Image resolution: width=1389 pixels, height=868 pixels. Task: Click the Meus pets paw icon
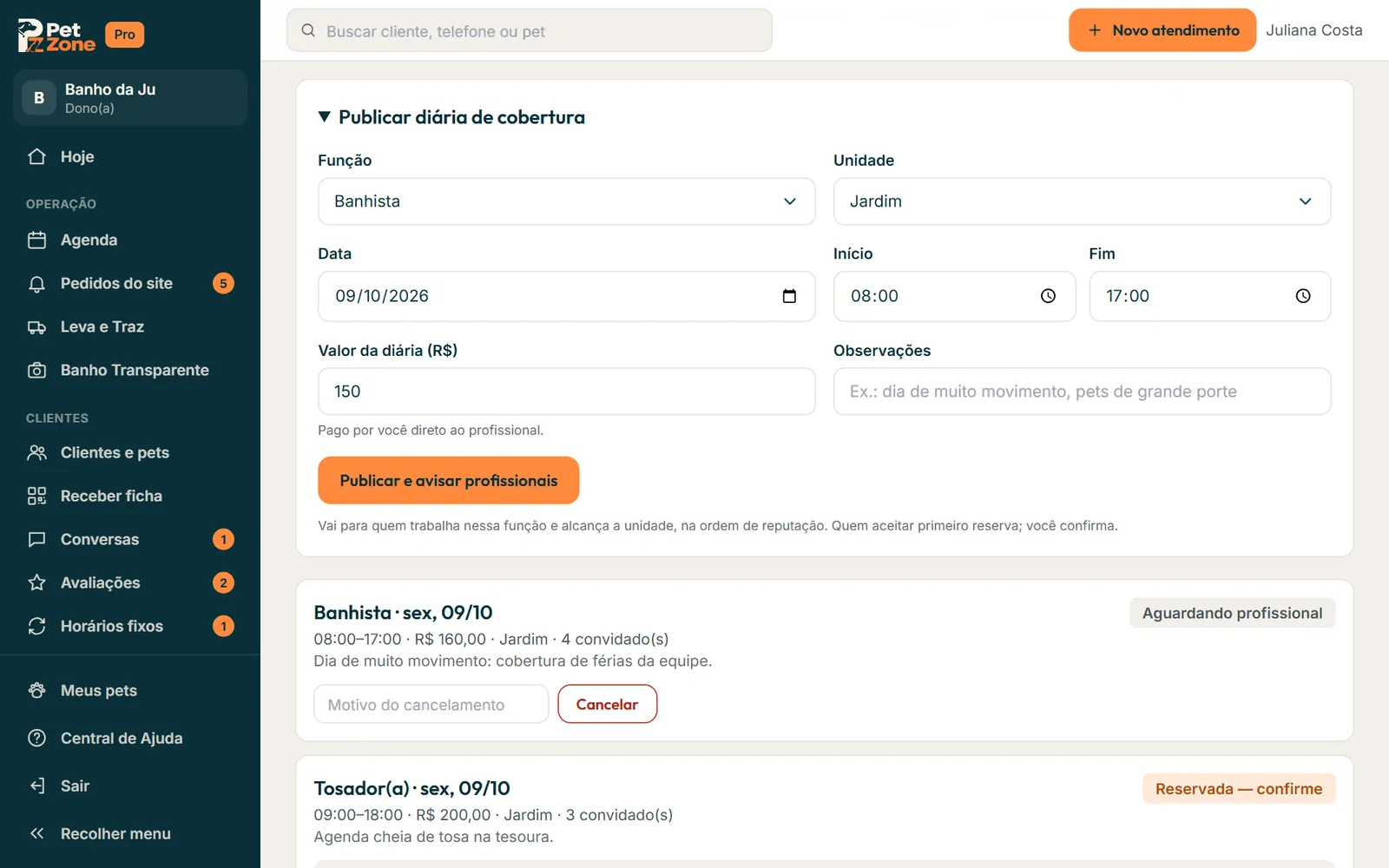(36, 690)
